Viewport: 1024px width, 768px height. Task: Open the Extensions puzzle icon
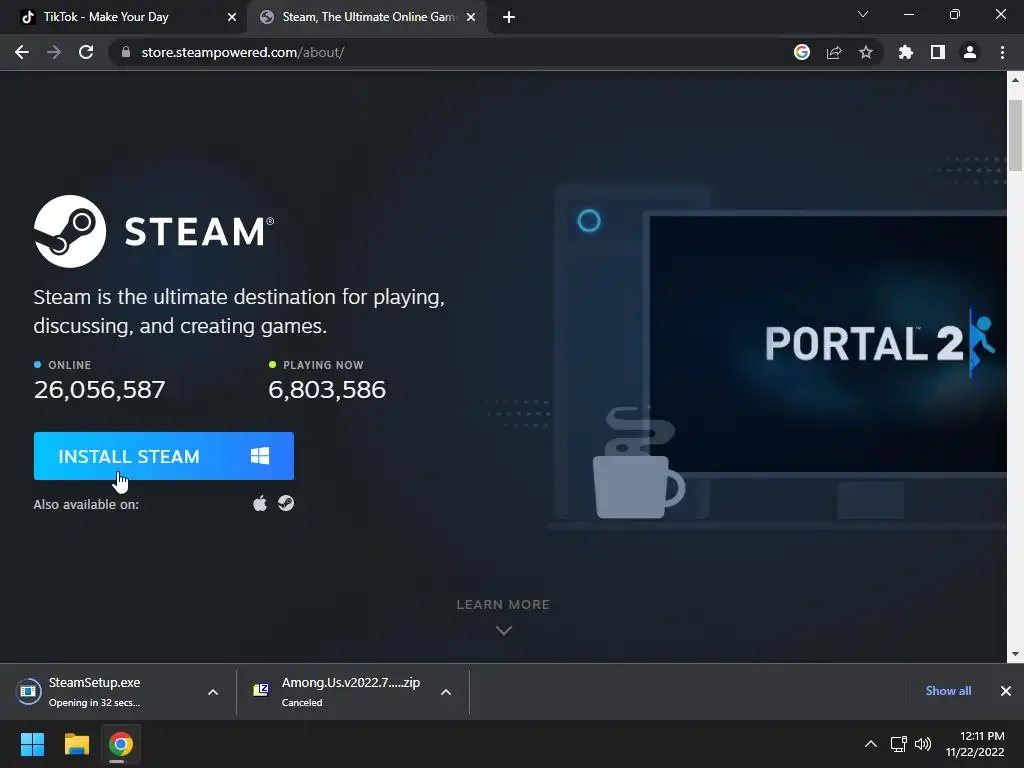906,52
